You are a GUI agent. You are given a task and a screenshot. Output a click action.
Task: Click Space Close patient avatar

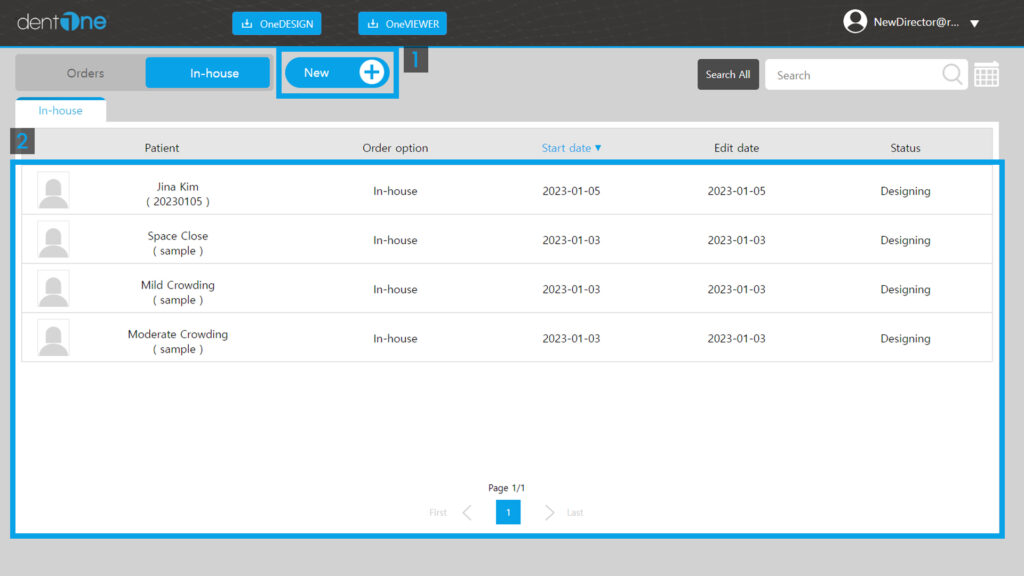pyautogui.click(x=53, y=240)
